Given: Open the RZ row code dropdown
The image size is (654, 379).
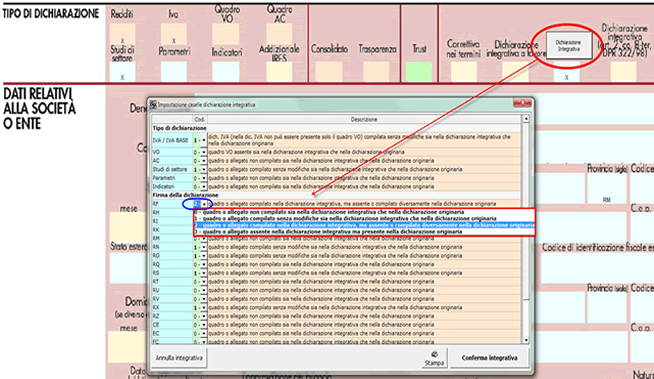Looking at the screenshot, I should (x=204, y=316).
